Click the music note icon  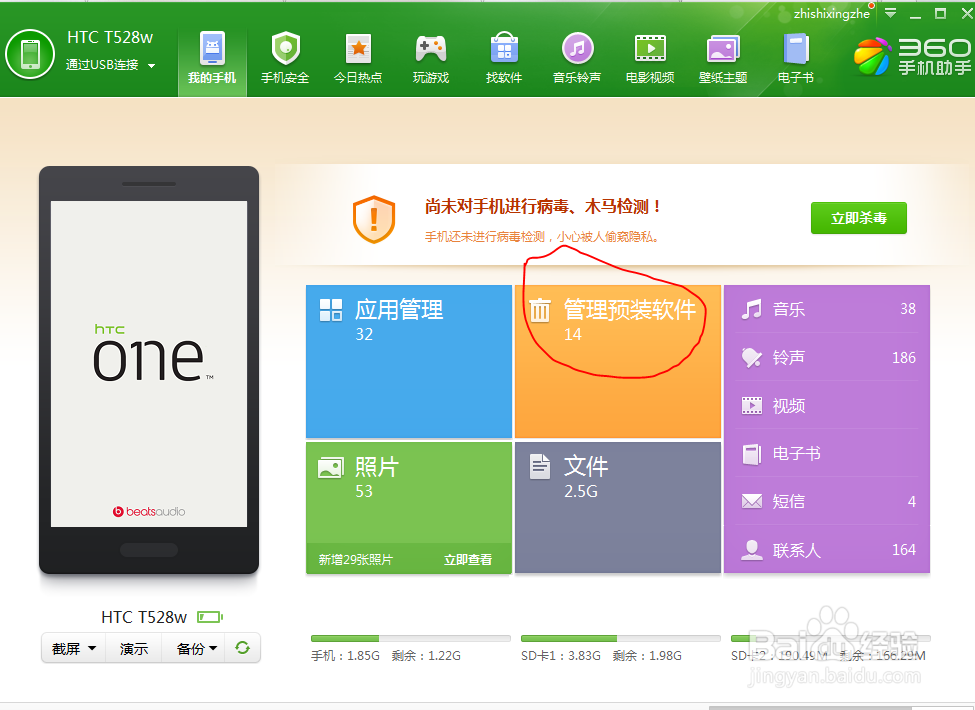tap(751, 309)
